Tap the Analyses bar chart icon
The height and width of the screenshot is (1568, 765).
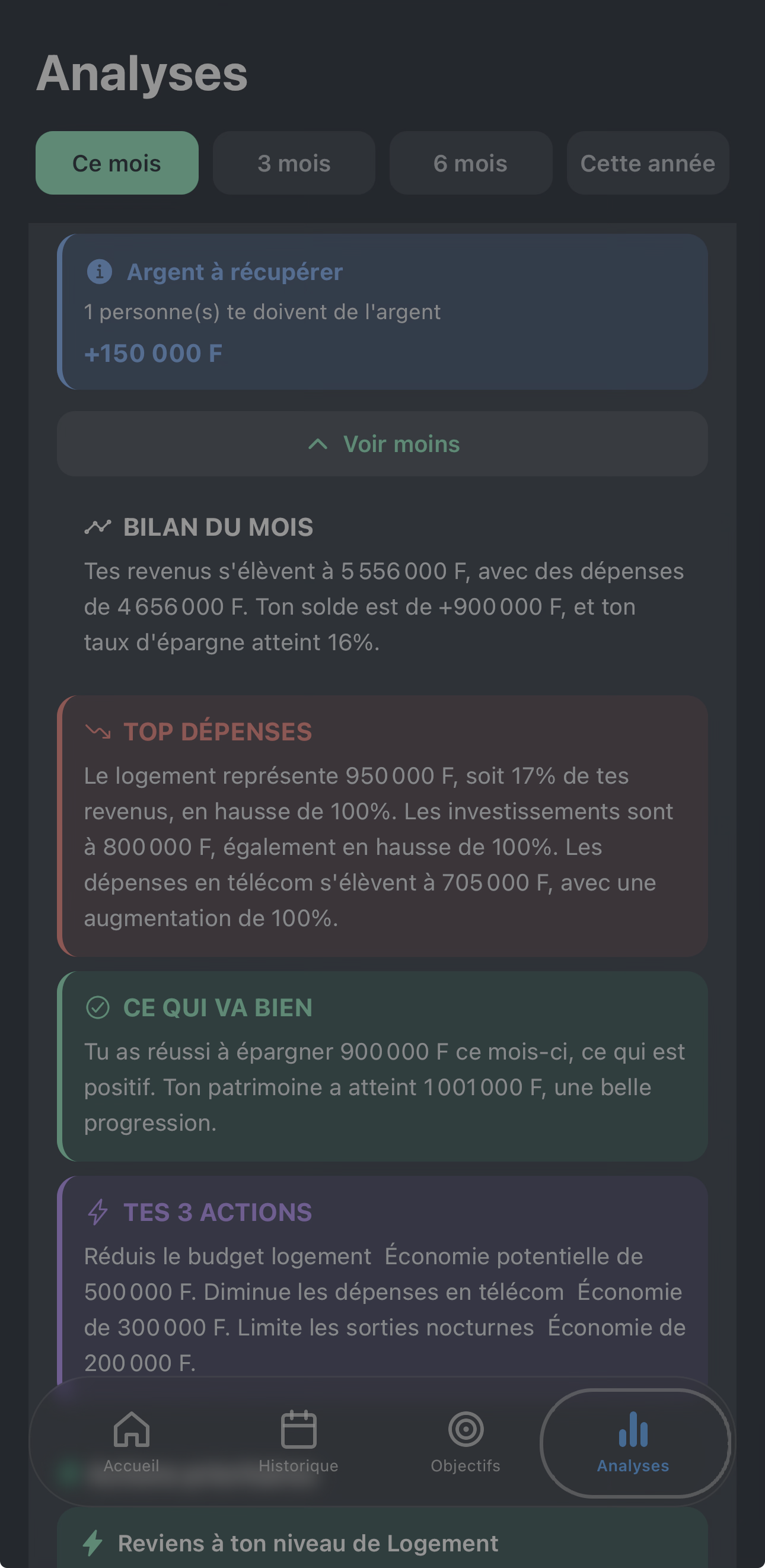[633, 1429]
